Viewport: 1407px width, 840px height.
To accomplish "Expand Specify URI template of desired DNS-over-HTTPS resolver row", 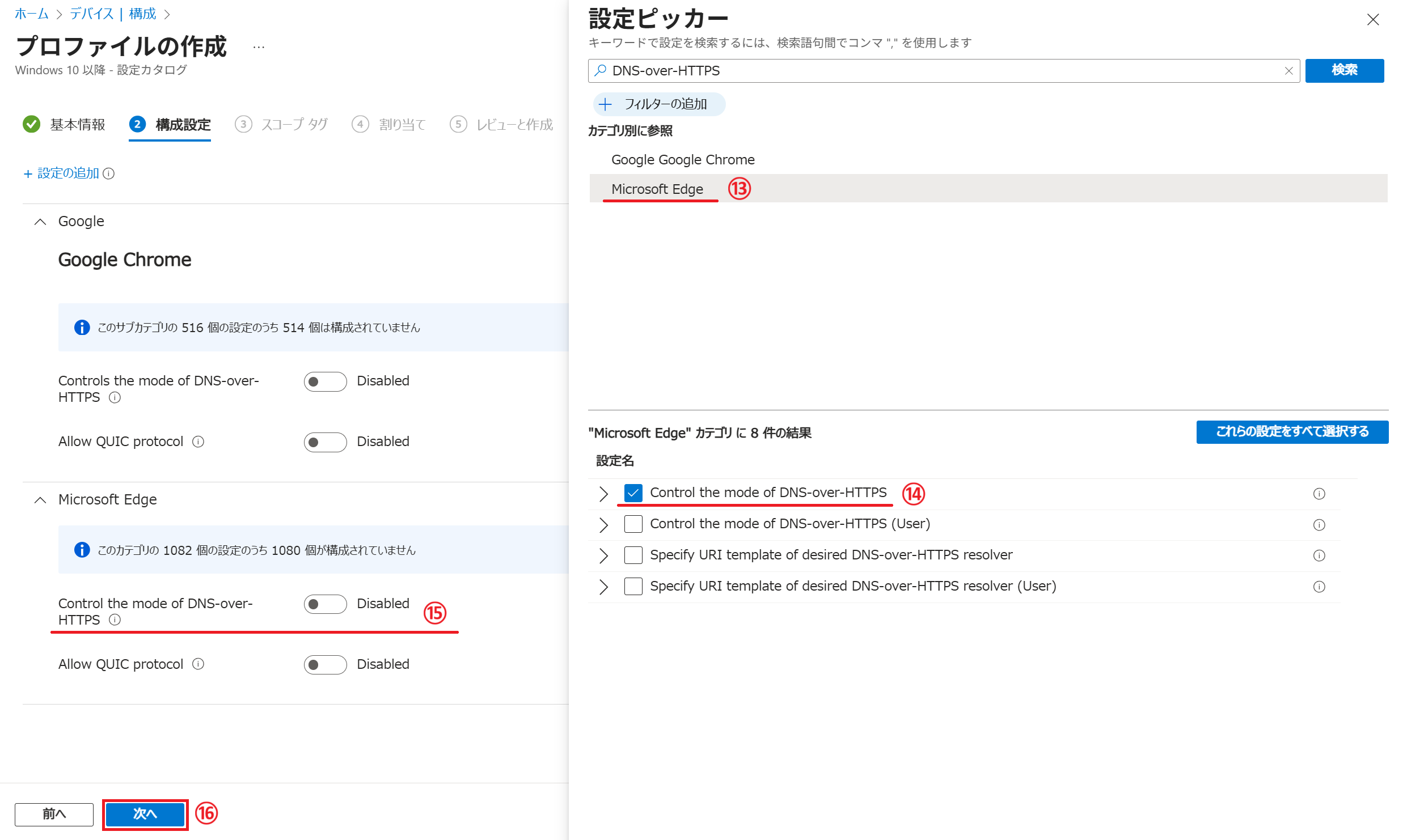I will pyautogui.click(x=603, y=555).
